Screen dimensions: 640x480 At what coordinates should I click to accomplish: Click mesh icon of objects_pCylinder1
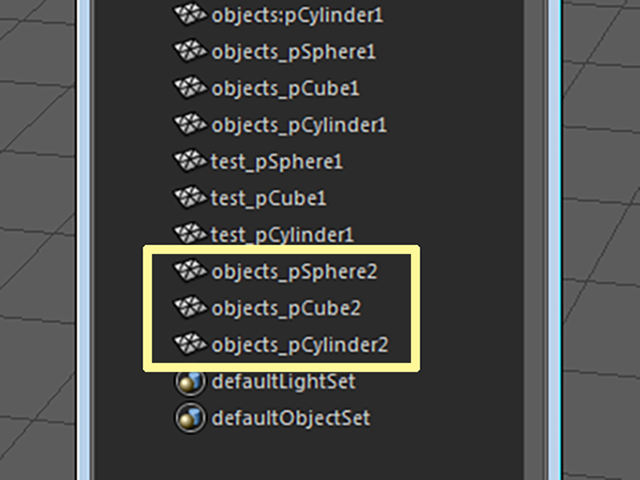[x=190, y=124]
